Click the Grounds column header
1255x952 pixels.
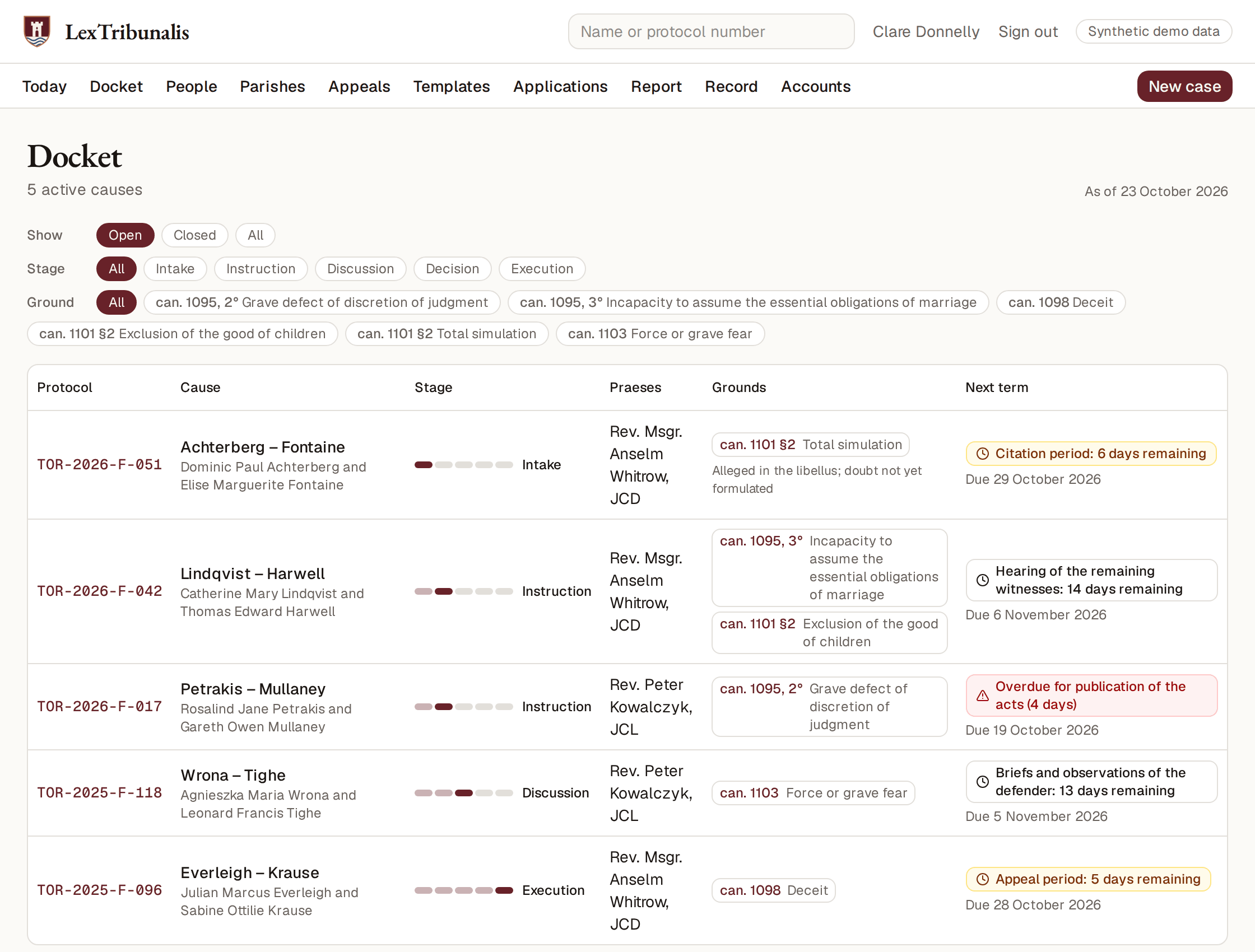(738, 388)
